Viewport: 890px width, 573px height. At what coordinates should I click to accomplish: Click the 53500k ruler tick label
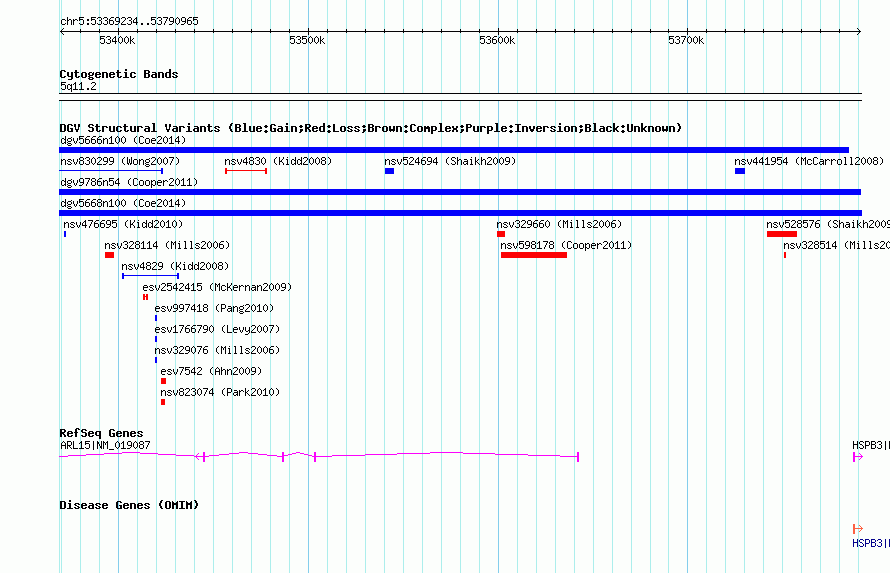coord(307,40)
